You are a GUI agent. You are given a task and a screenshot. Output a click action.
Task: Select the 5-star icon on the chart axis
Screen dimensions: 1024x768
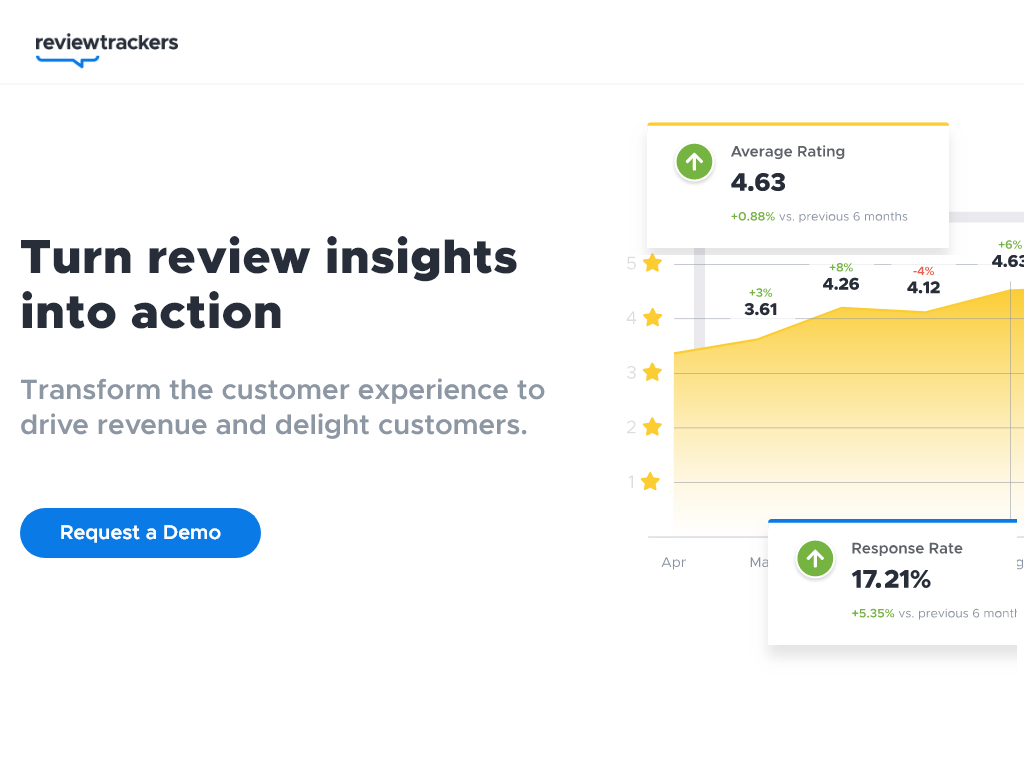point(652,263)
